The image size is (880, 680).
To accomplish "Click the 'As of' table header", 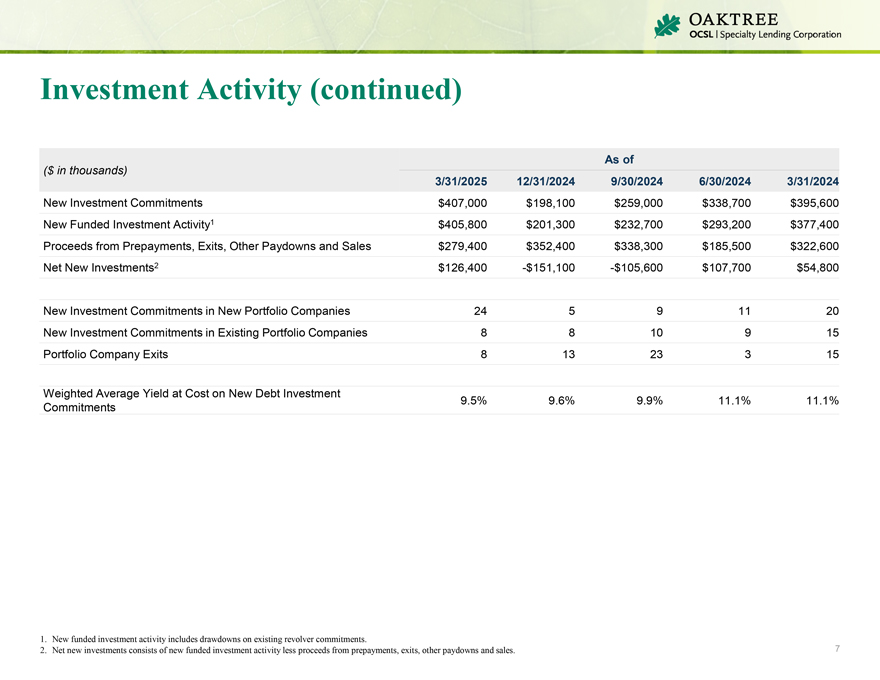I will tap(619, 159).
